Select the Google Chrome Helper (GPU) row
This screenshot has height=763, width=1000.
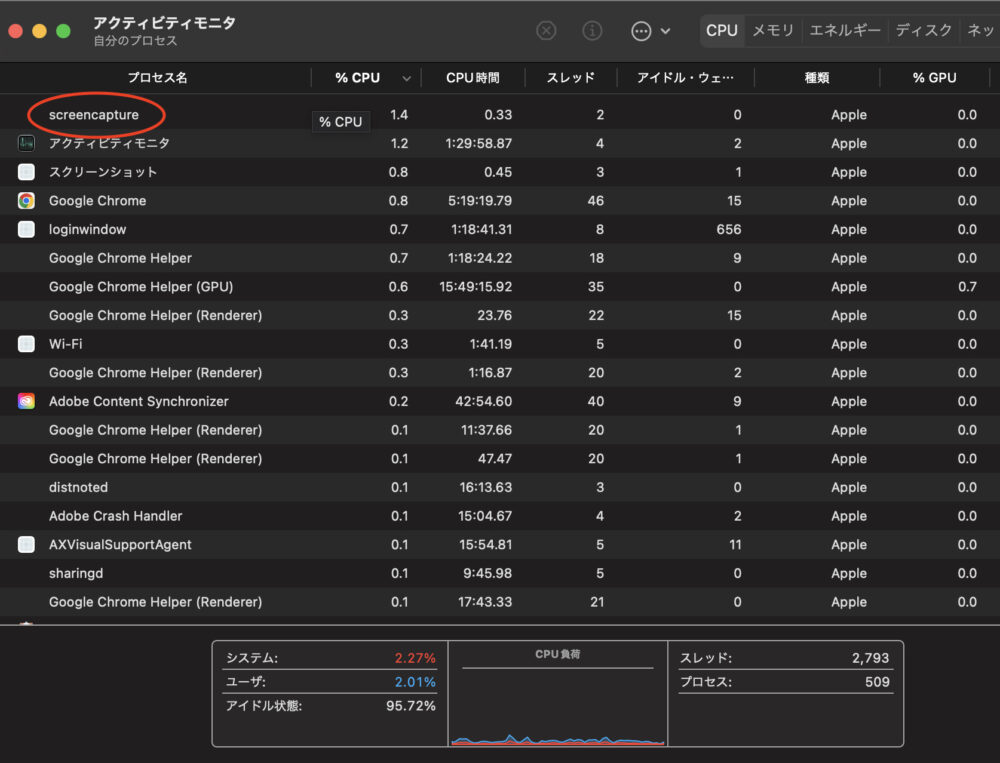coord(500,287)
